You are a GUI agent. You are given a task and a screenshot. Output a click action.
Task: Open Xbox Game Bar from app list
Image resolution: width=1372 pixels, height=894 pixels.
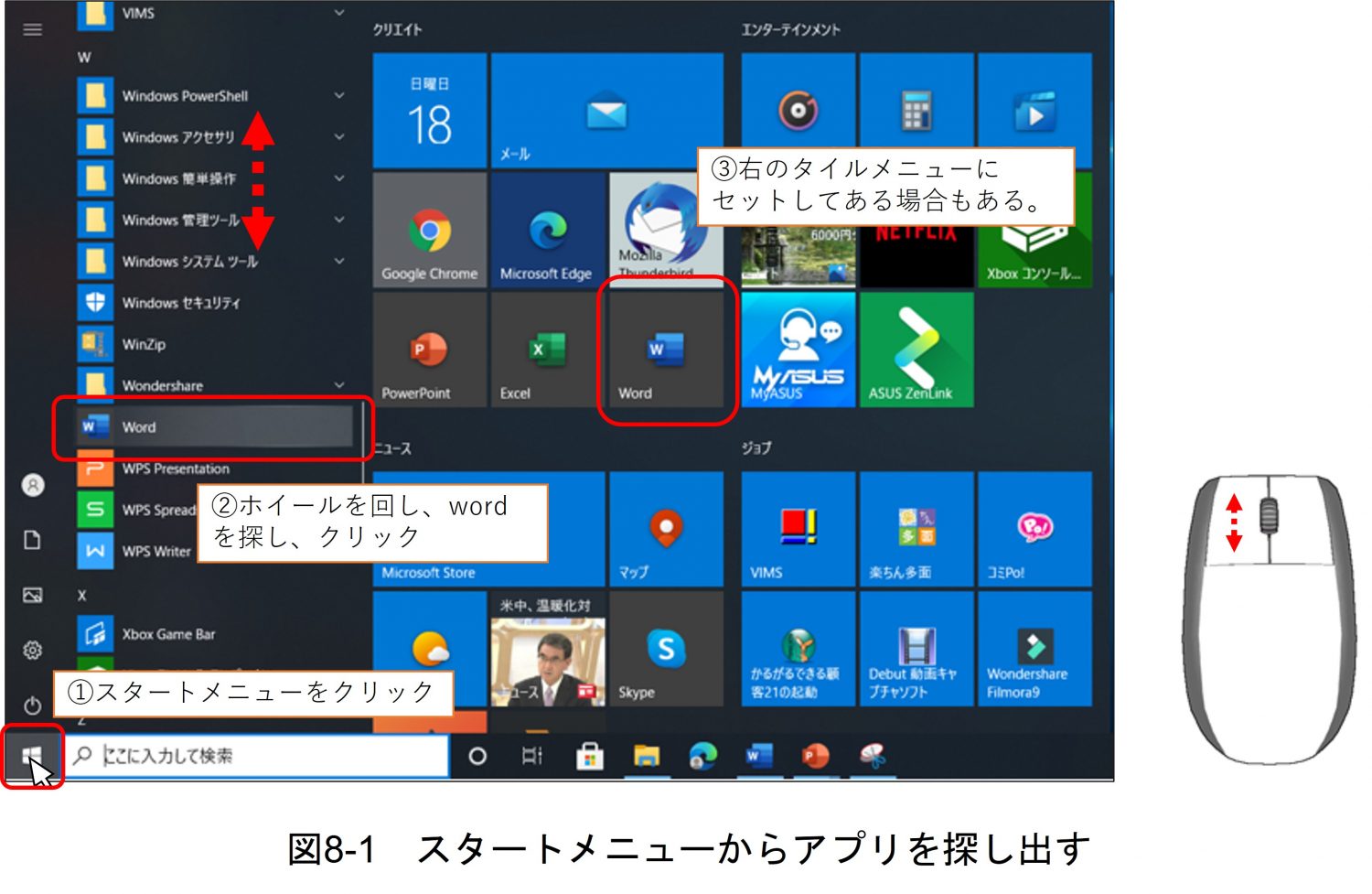point(215,633)
